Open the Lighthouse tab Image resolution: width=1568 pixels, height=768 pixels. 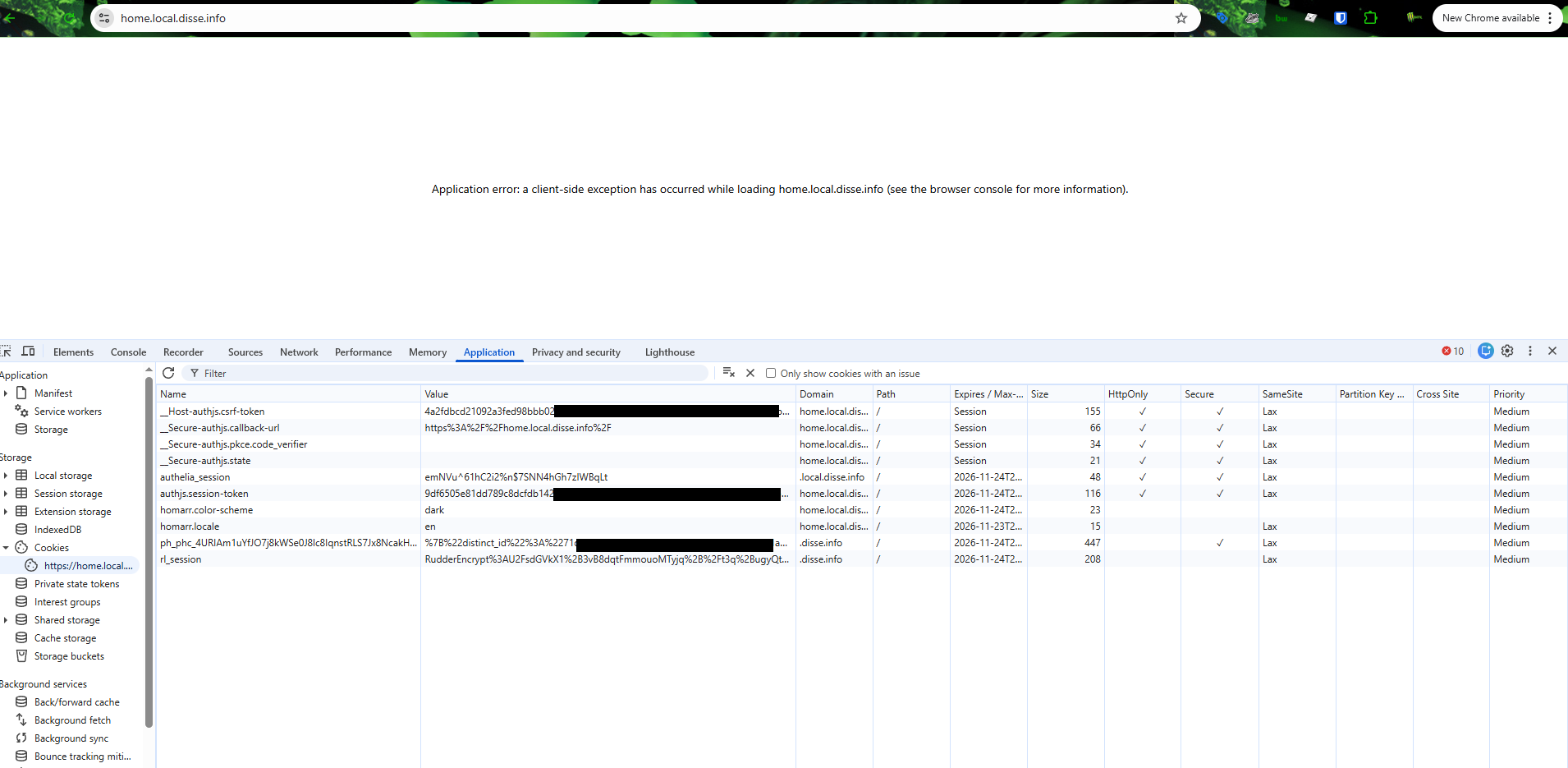click(670, 352)
